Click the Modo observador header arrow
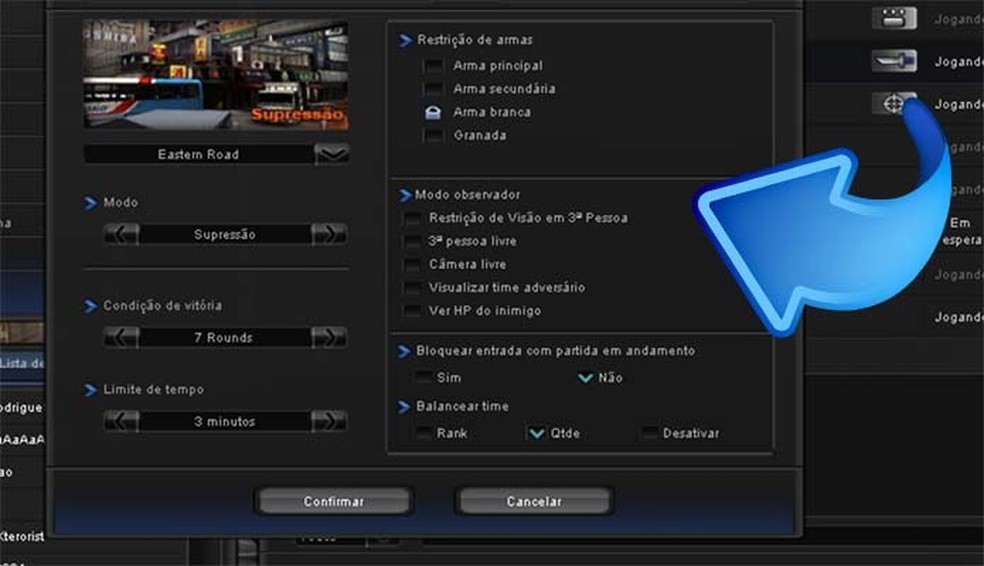Screen dimensions: 984x566 [x=405, y=195]
